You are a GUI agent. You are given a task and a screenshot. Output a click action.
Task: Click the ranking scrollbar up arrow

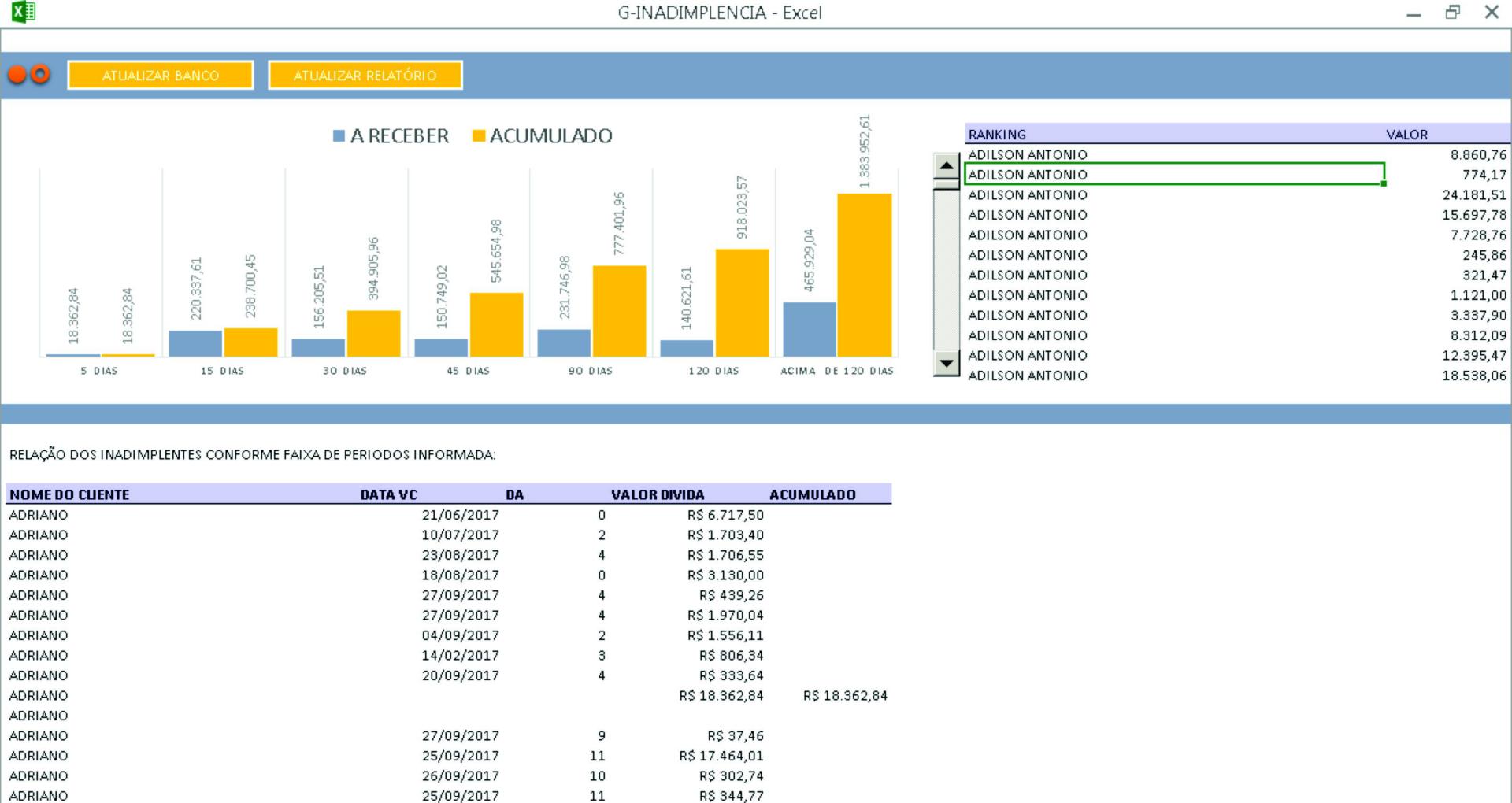click(946, 166)
